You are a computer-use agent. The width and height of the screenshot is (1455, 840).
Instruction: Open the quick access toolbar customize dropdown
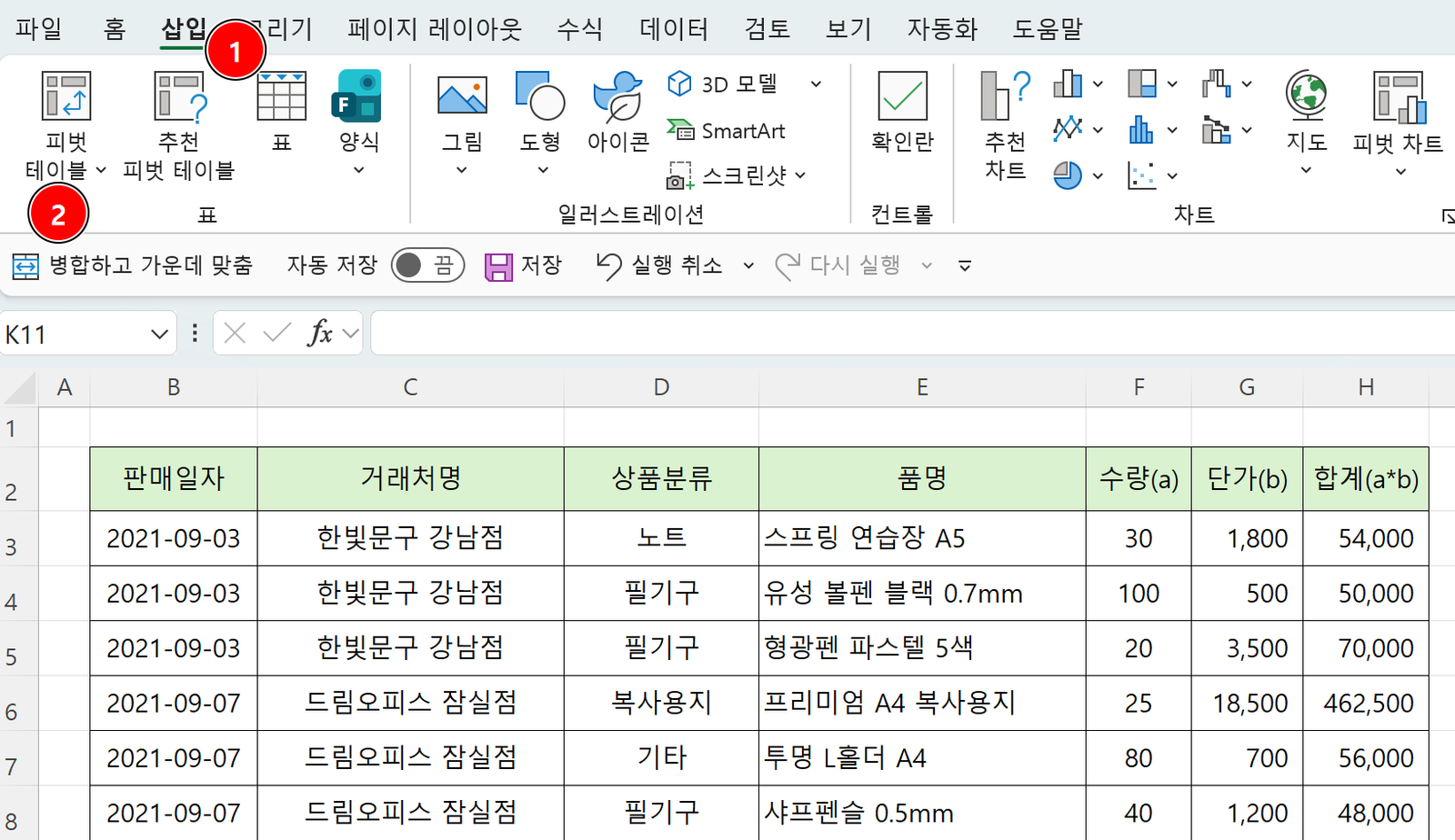click(965, 265)
